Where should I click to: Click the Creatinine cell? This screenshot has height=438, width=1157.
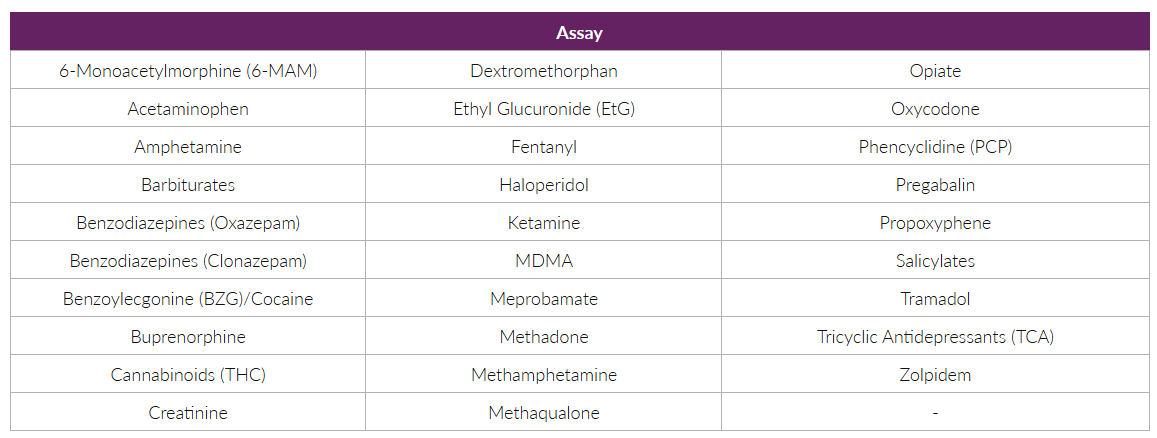pos(188,413)
